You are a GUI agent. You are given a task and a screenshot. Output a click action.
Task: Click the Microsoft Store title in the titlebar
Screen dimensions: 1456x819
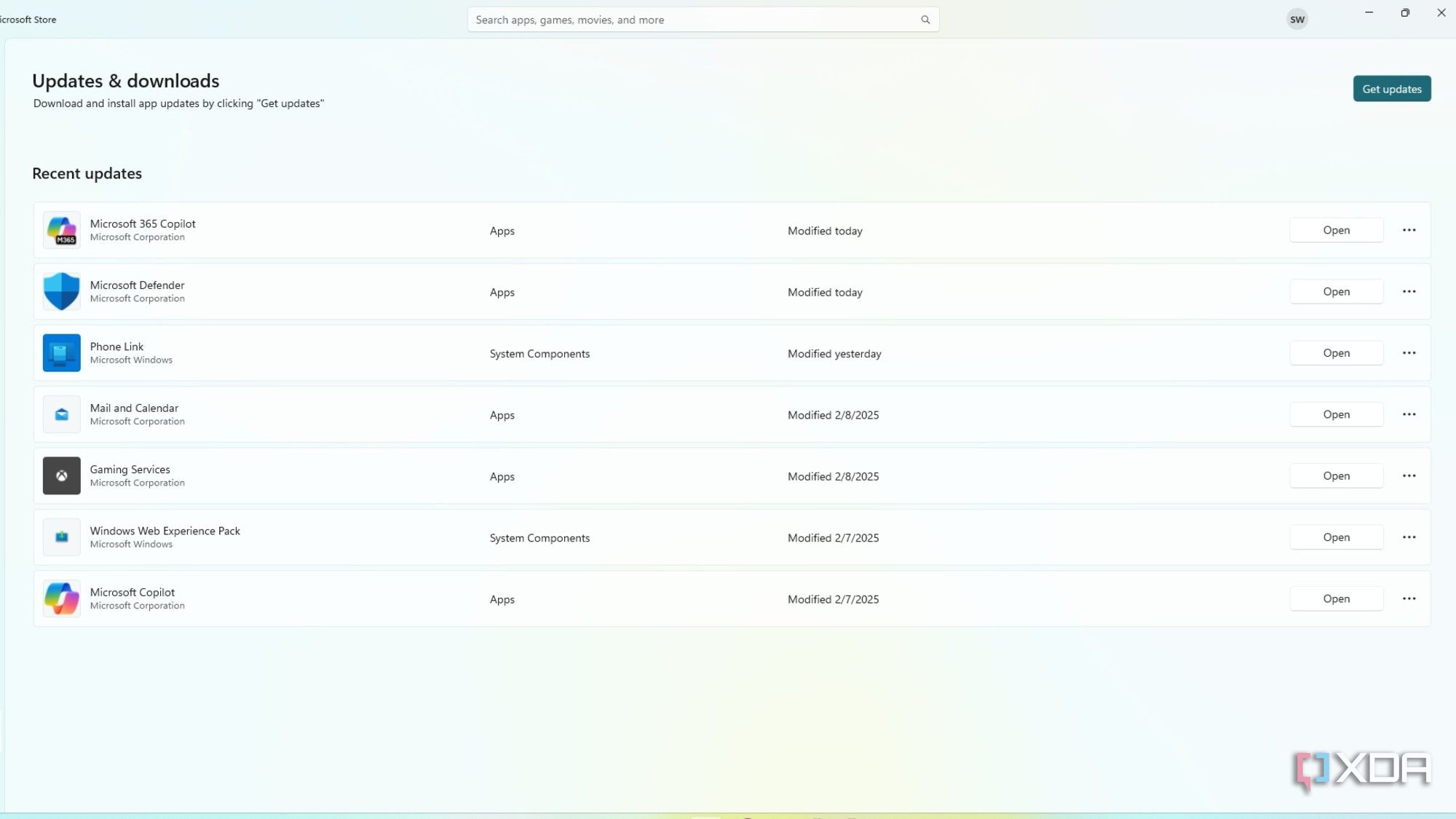point(28,19)
